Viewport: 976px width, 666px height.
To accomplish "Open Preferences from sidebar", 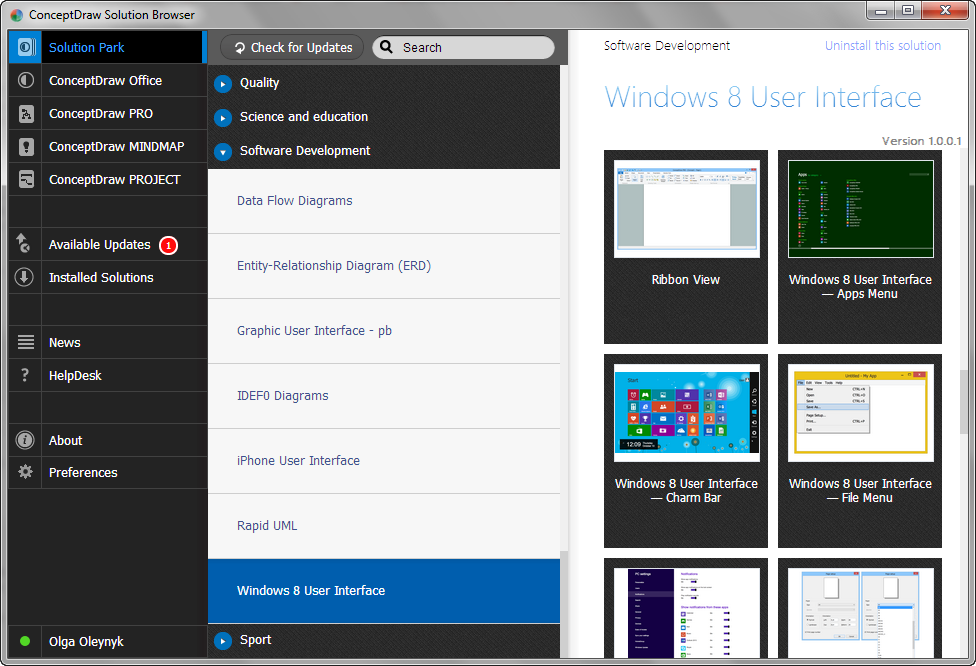I will tap(107, 472).
